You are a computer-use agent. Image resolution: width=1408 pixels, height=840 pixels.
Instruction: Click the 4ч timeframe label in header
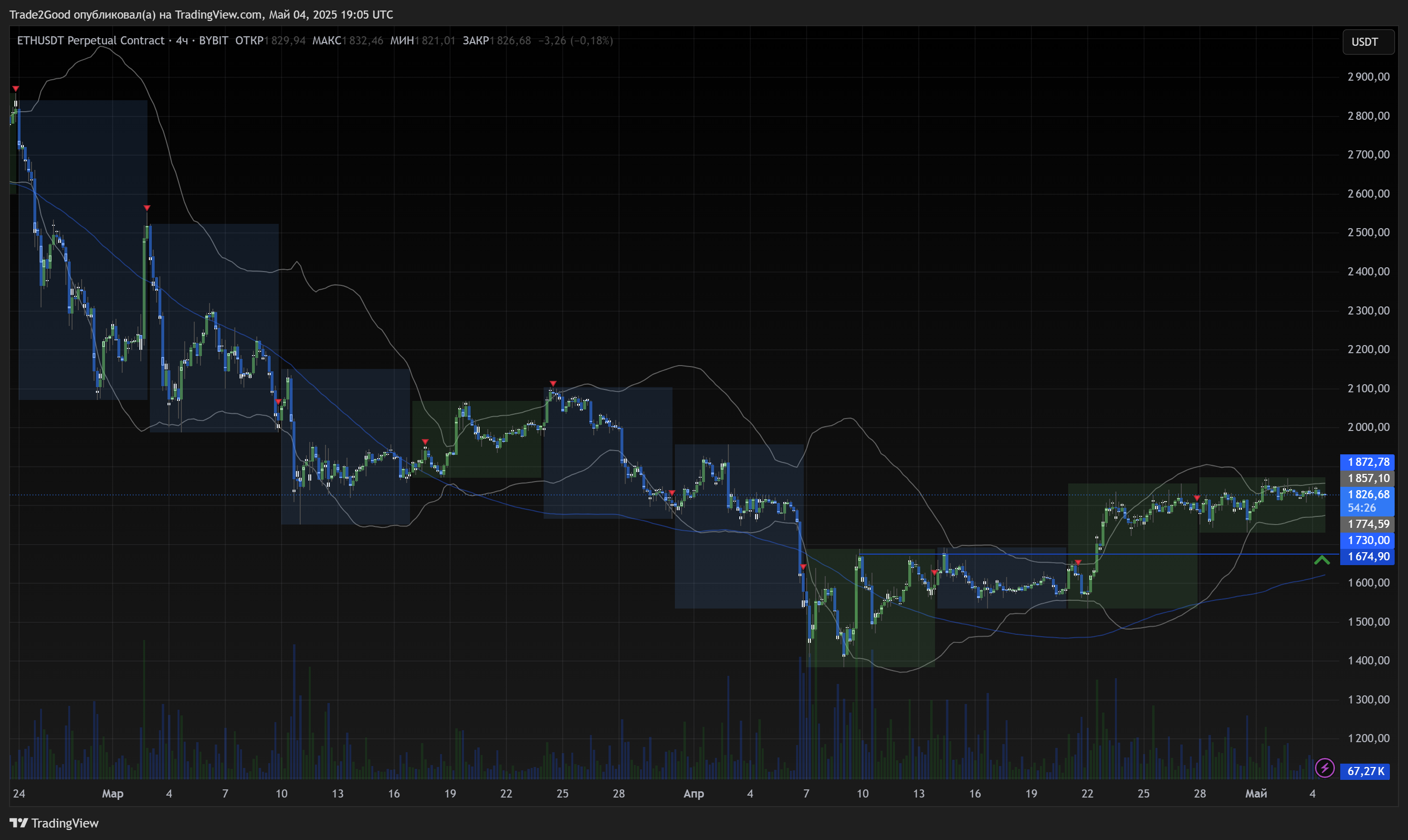tap(182, 40)
